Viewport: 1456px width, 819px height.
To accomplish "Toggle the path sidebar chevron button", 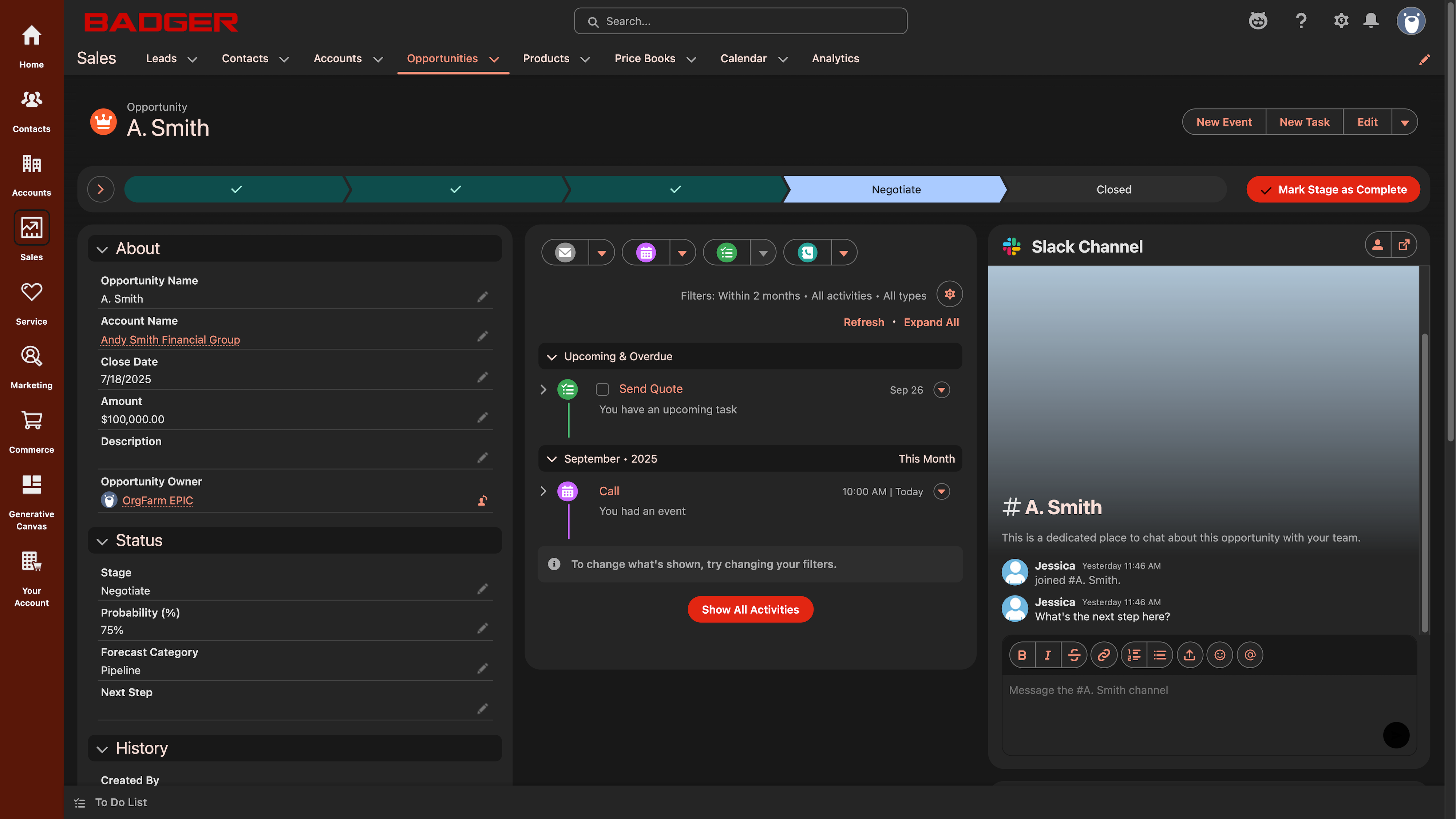I will click(100, 189).
